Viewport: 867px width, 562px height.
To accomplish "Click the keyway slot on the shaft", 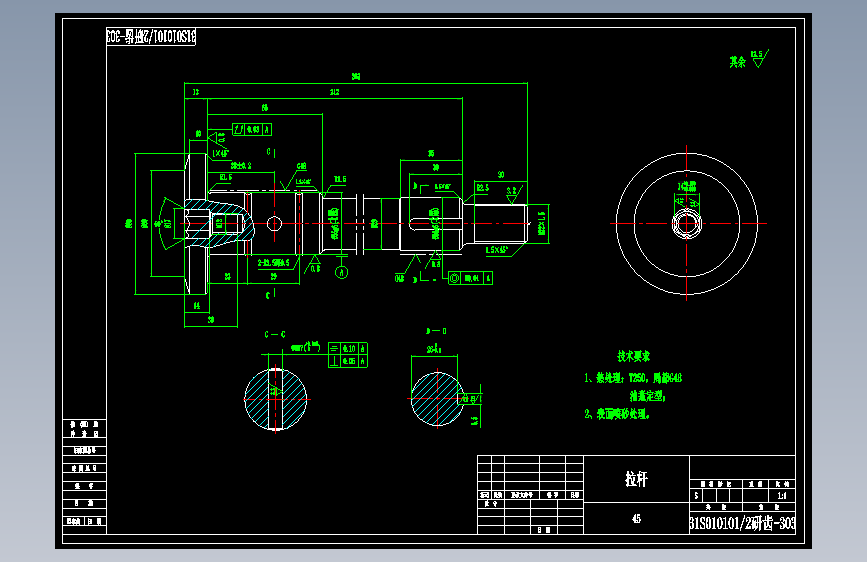I will point(436,223).
